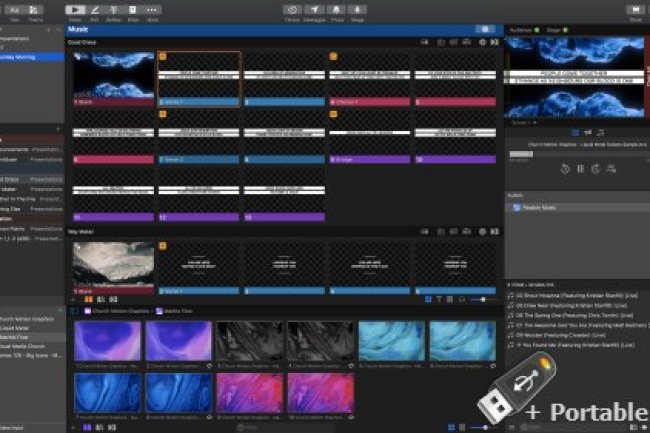Select Liquid Metal in the media sidebar
This screenshot has height=433, width=650.
[x=32, y=328]
